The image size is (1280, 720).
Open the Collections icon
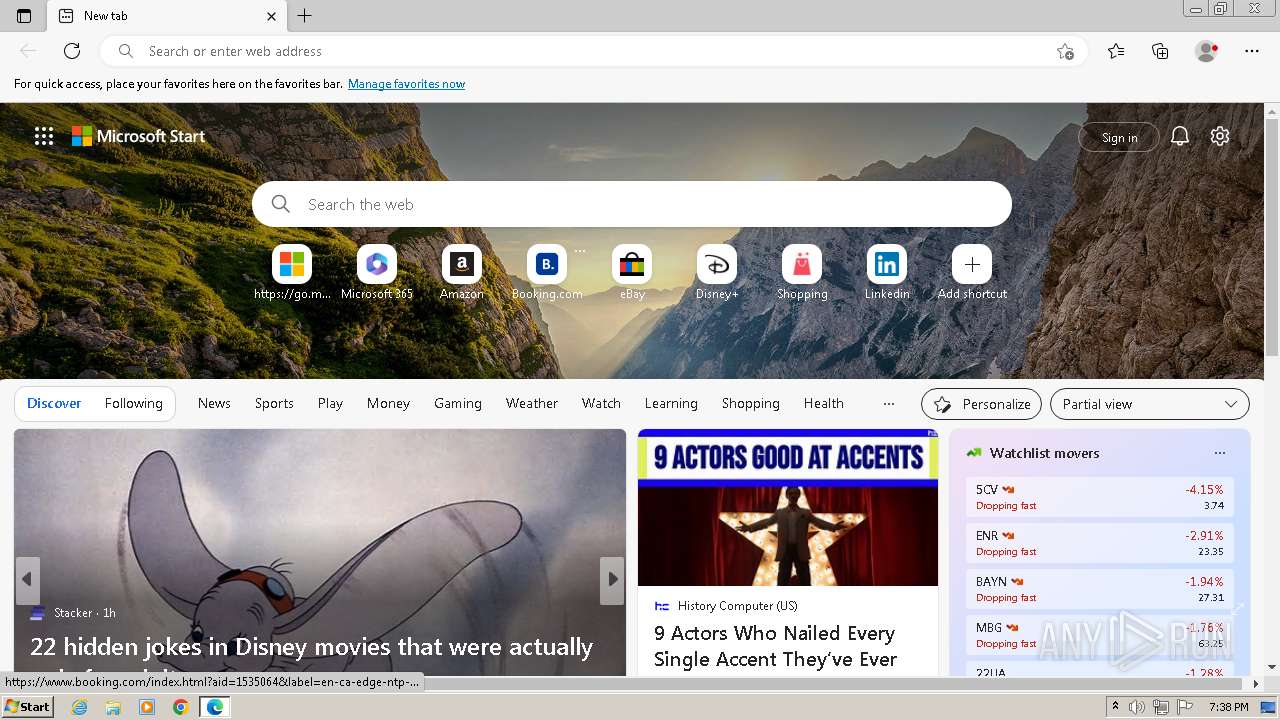(1160, 51)
